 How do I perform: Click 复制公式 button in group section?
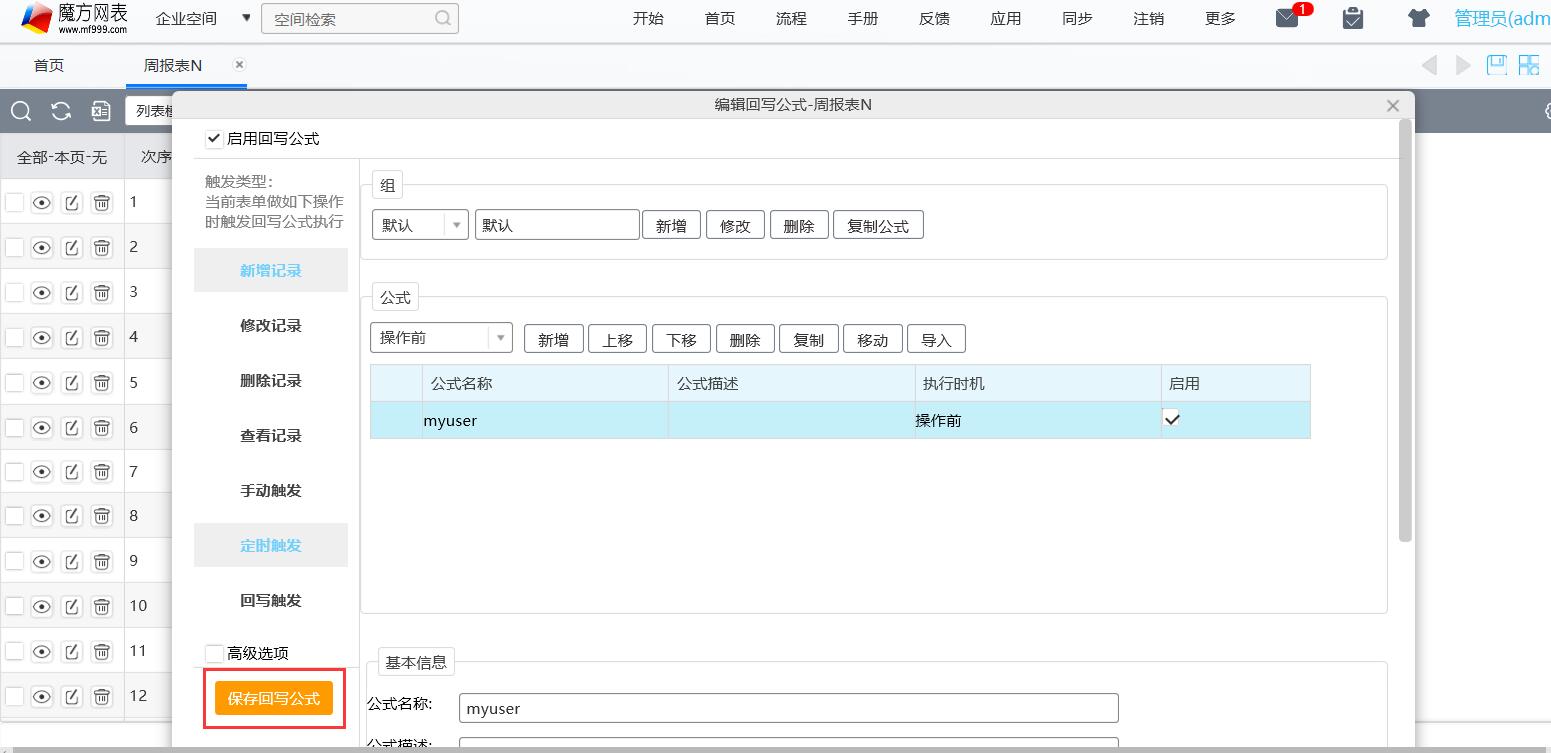(x=878, y=225)
